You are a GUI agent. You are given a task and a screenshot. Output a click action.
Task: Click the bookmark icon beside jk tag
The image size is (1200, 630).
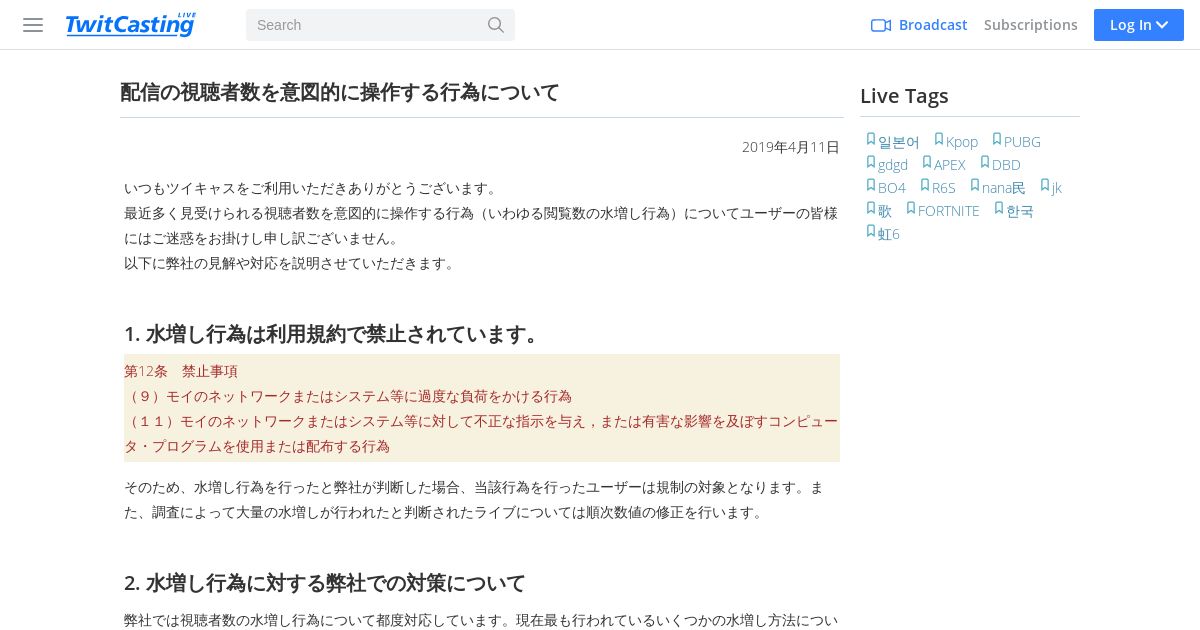[1045, 186]
